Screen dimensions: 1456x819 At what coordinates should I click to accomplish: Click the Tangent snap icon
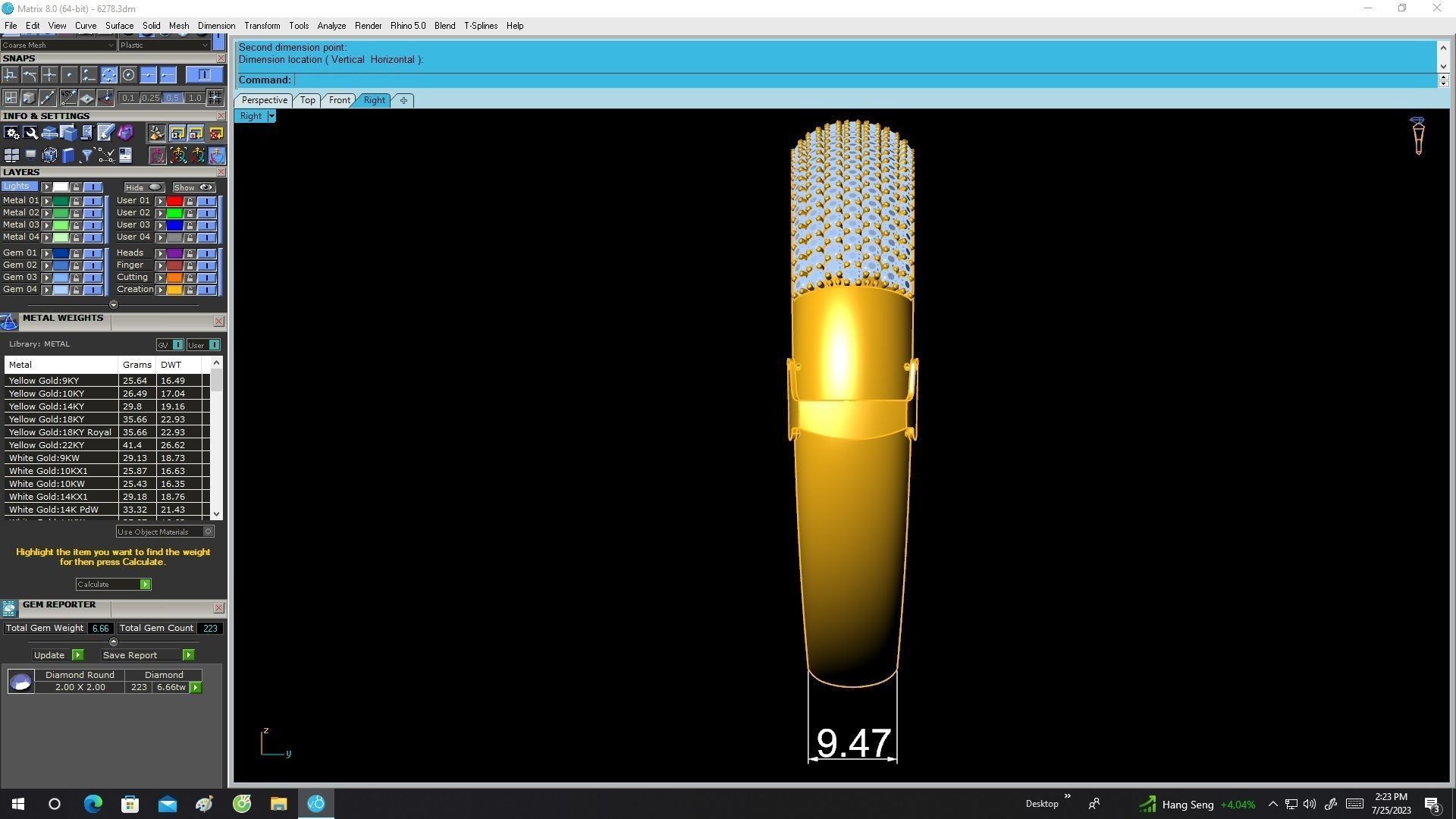tap(30, 74)
